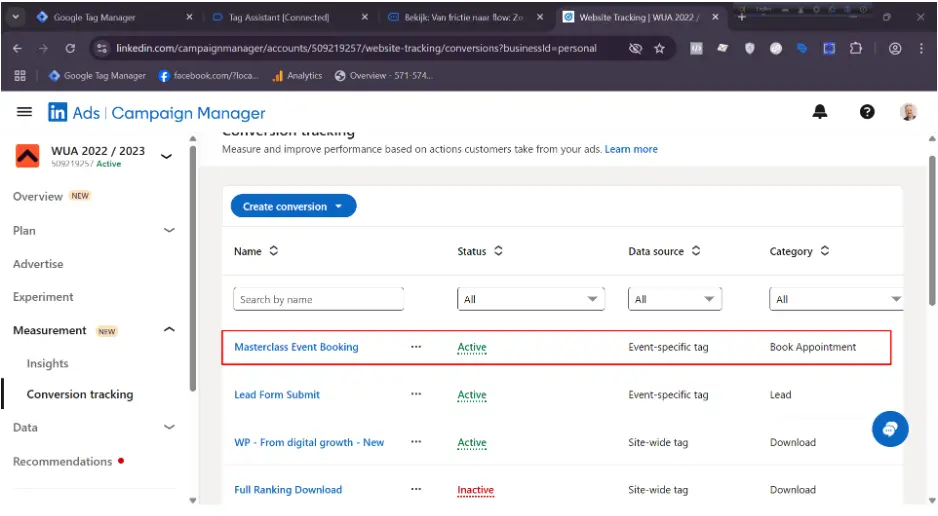Image resolution: width=938 pixels, height=516 pixels.
Task: Open the Experiment sidebar item
Action: [x=43, y=297]
